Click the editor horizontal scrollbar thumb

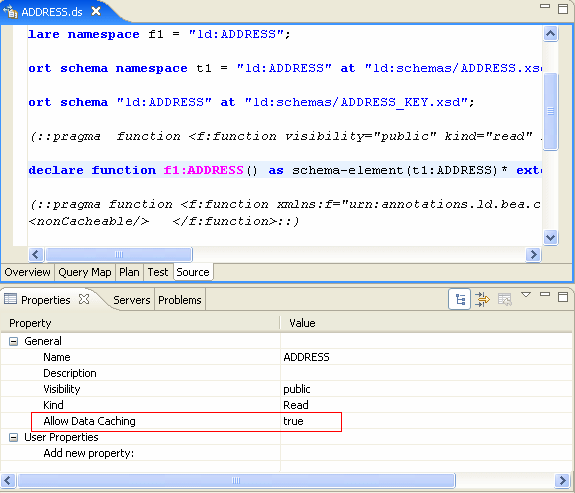tap(119, 254)
